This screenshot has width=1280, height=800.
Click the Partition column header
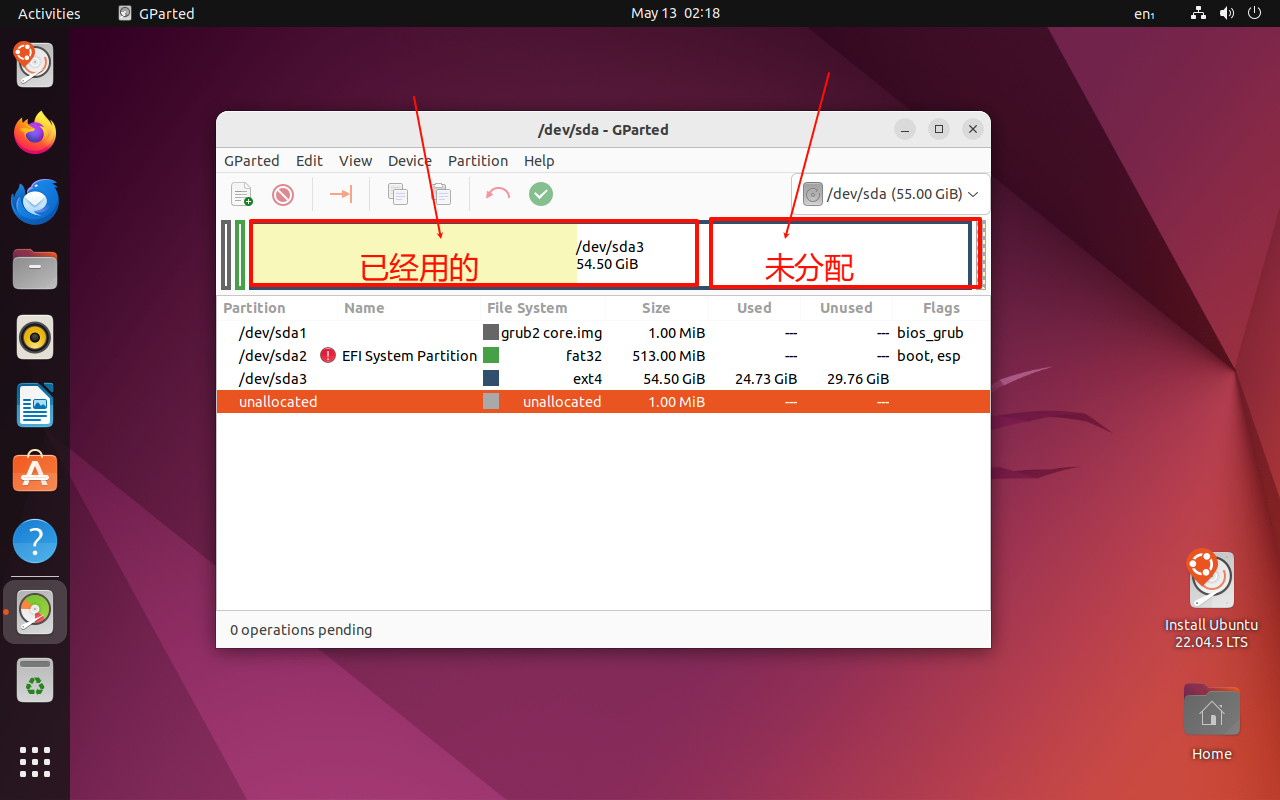(x=254, y=308)
